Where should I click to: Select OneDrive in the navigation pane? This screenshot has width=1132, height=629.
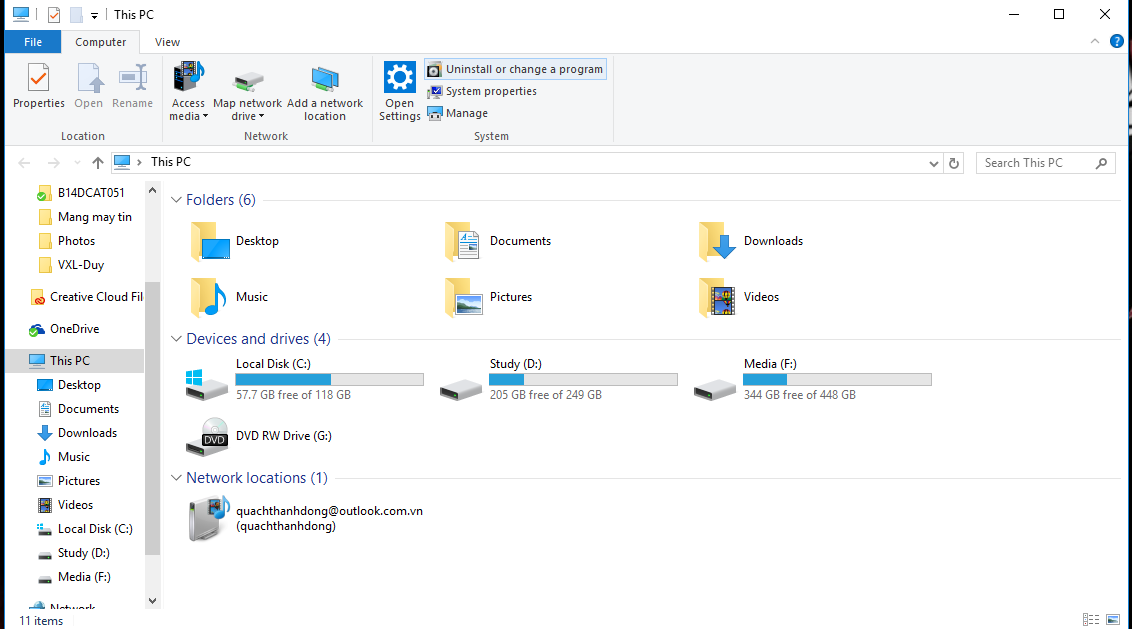(x=74, y=329)
